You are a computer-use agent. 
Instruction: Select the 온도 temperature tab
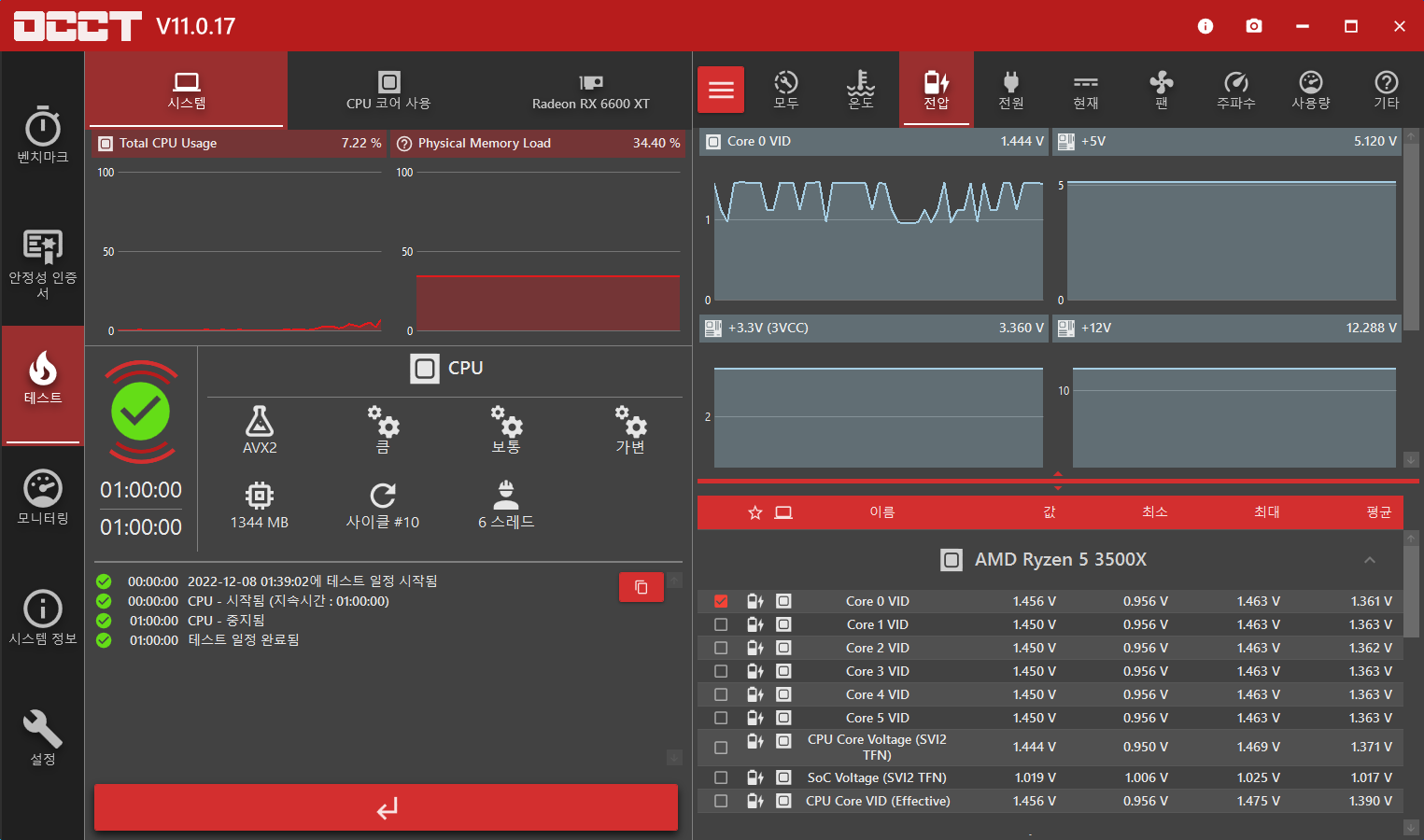[x=861, y=90]
